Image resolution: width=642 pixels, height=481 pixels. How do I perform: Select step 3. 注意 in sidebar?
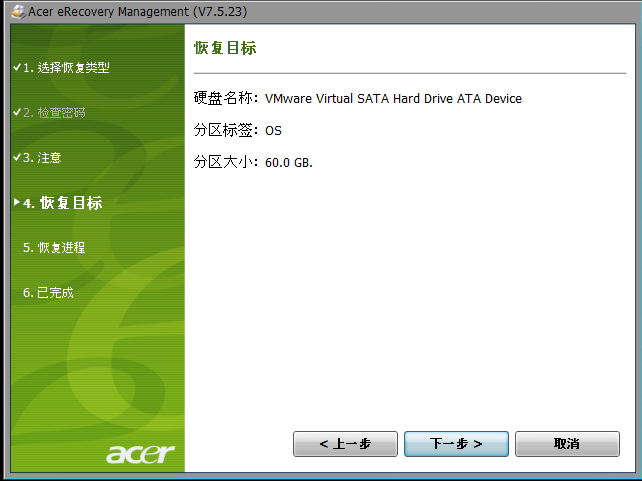pyautogui.click(x=42, y=158)
